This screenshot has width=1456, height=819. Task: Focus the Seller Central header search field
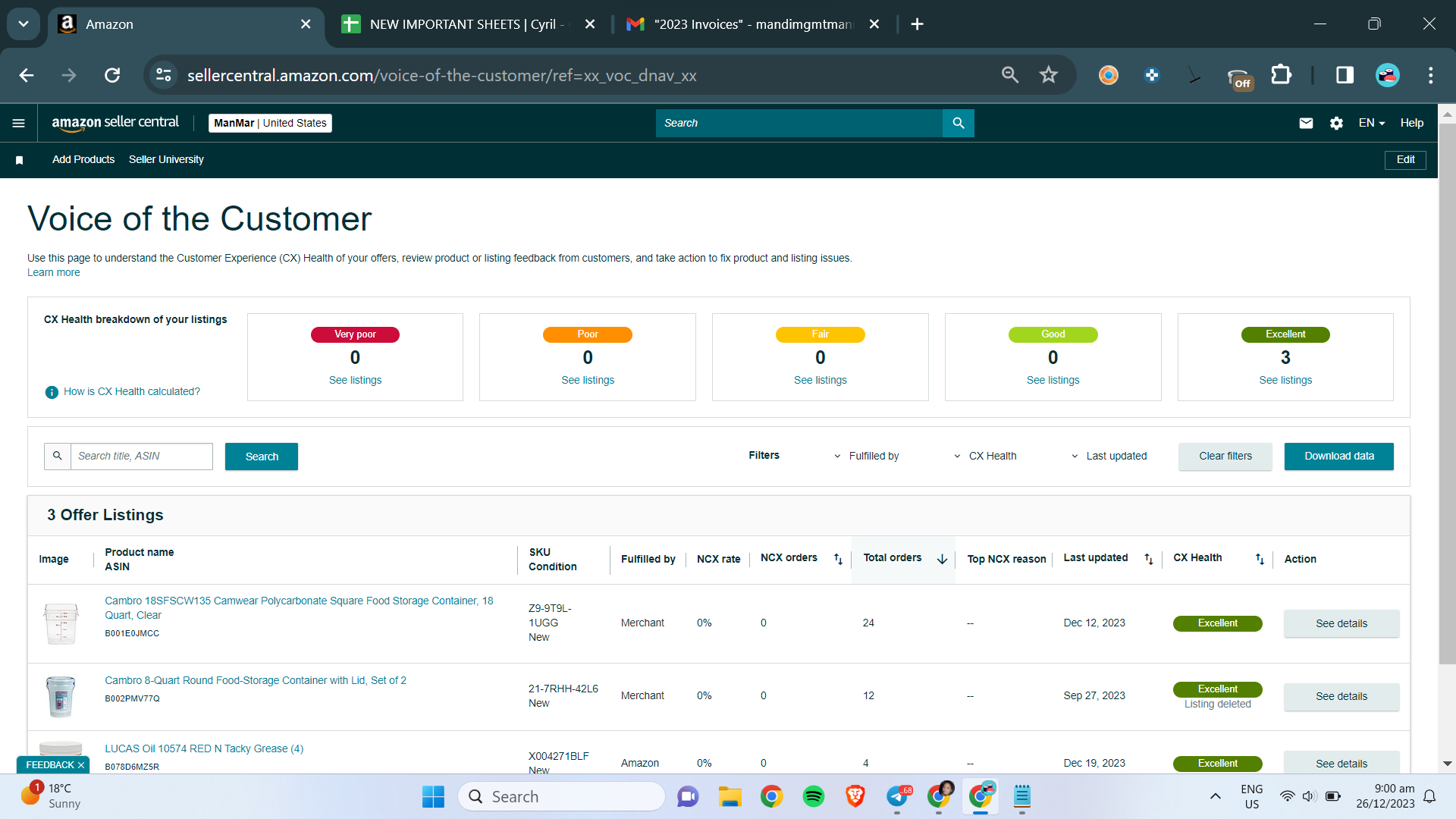point(799,123)
